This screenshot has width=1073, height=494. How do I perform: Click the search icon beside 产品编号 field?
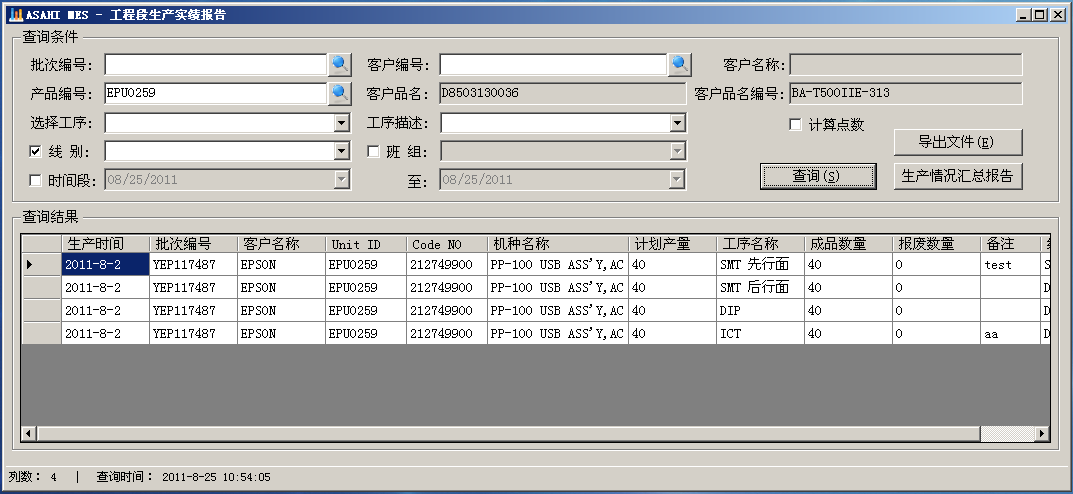tap(340, 94)
